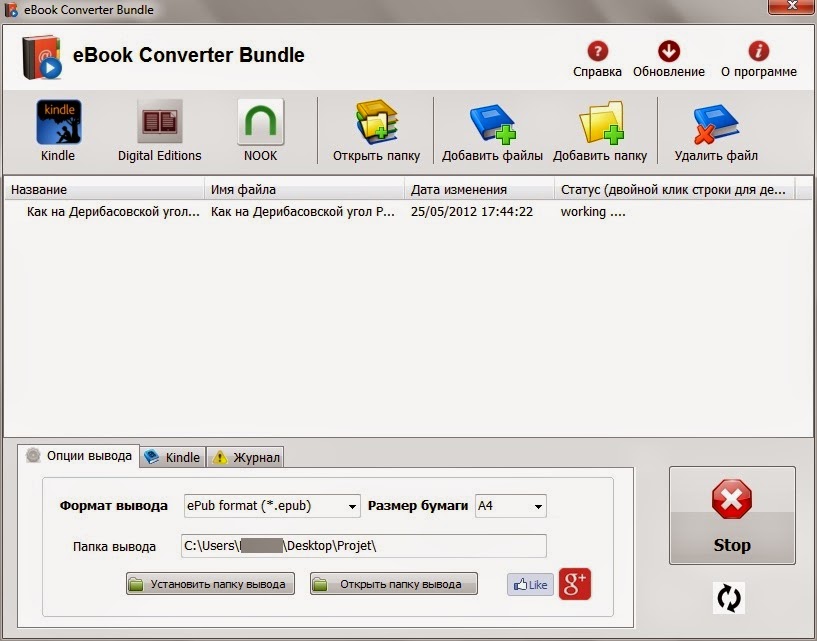Sort by Дата изменения column header
The image size is (817, 641).
pyautogui.click(x=479, y=190)
